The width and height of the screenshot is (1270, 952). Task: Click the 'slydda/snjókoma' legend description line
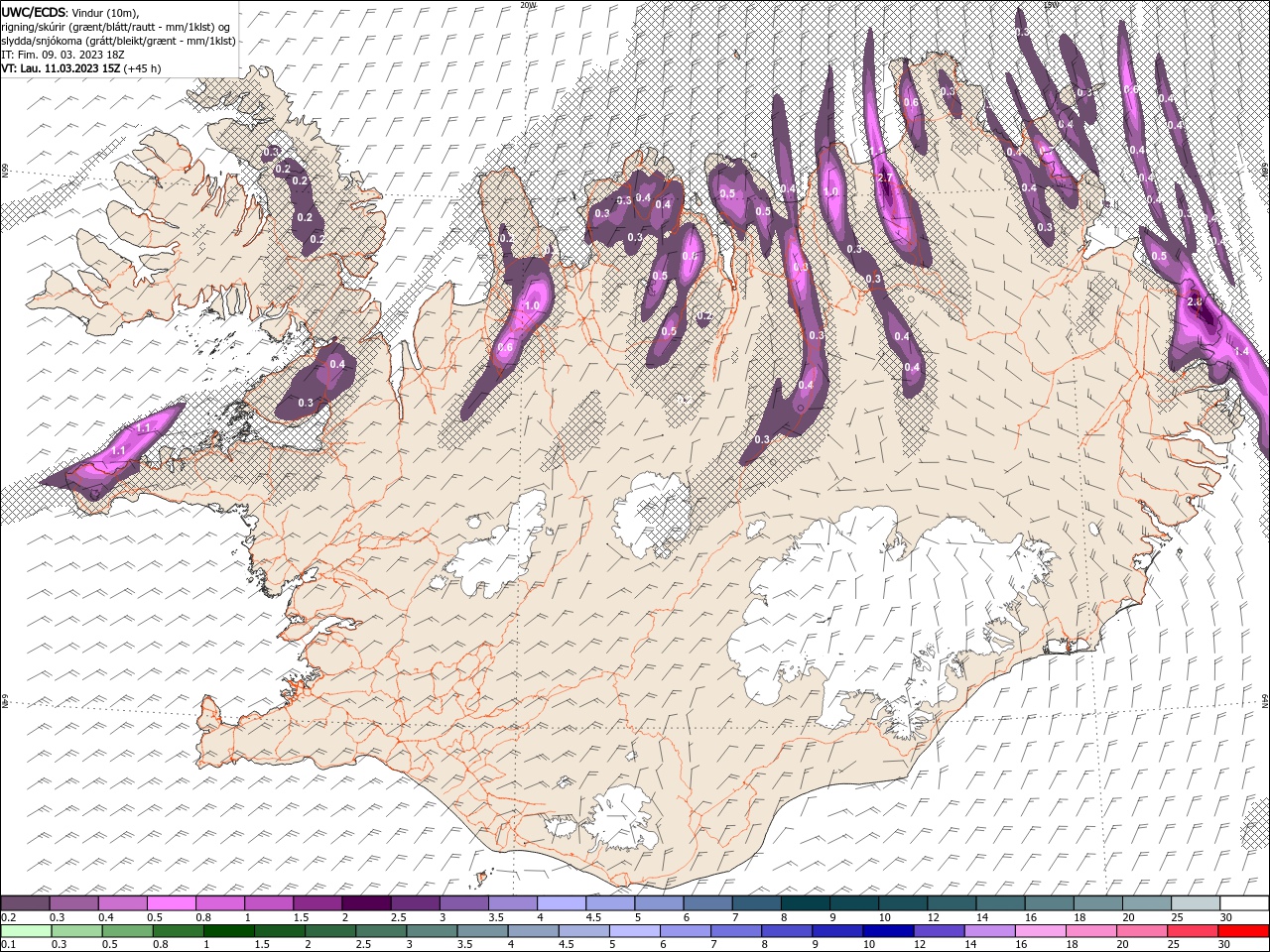118,41
